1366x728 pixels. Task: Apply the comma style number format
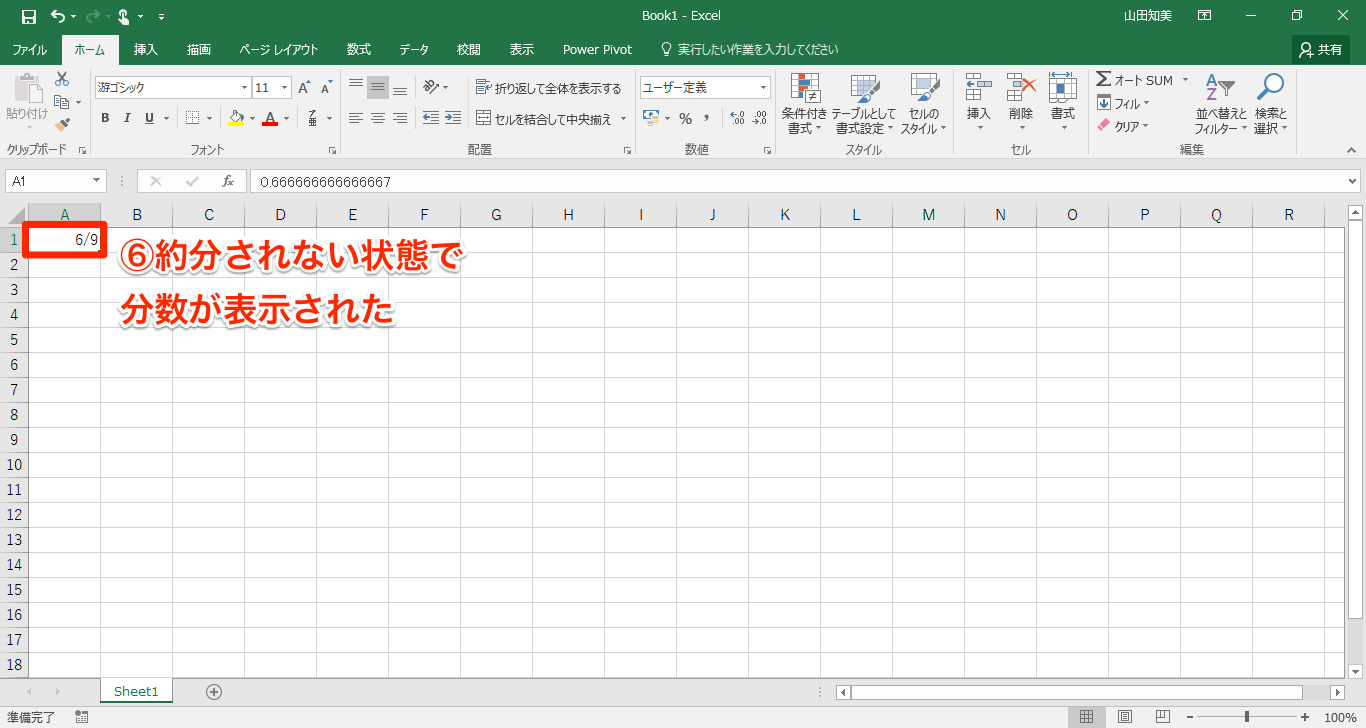point(707,118)
